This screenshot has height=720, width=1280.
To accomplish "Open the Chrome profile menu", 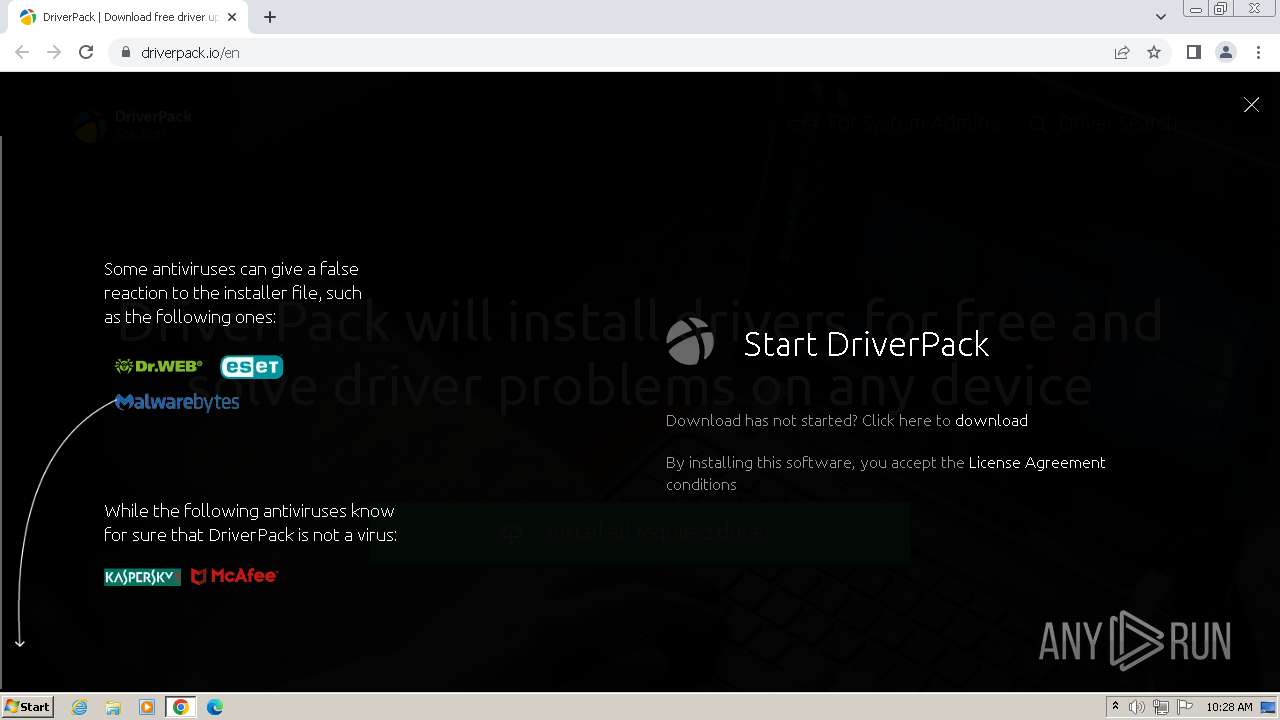I will click(x=1226, y=52).
